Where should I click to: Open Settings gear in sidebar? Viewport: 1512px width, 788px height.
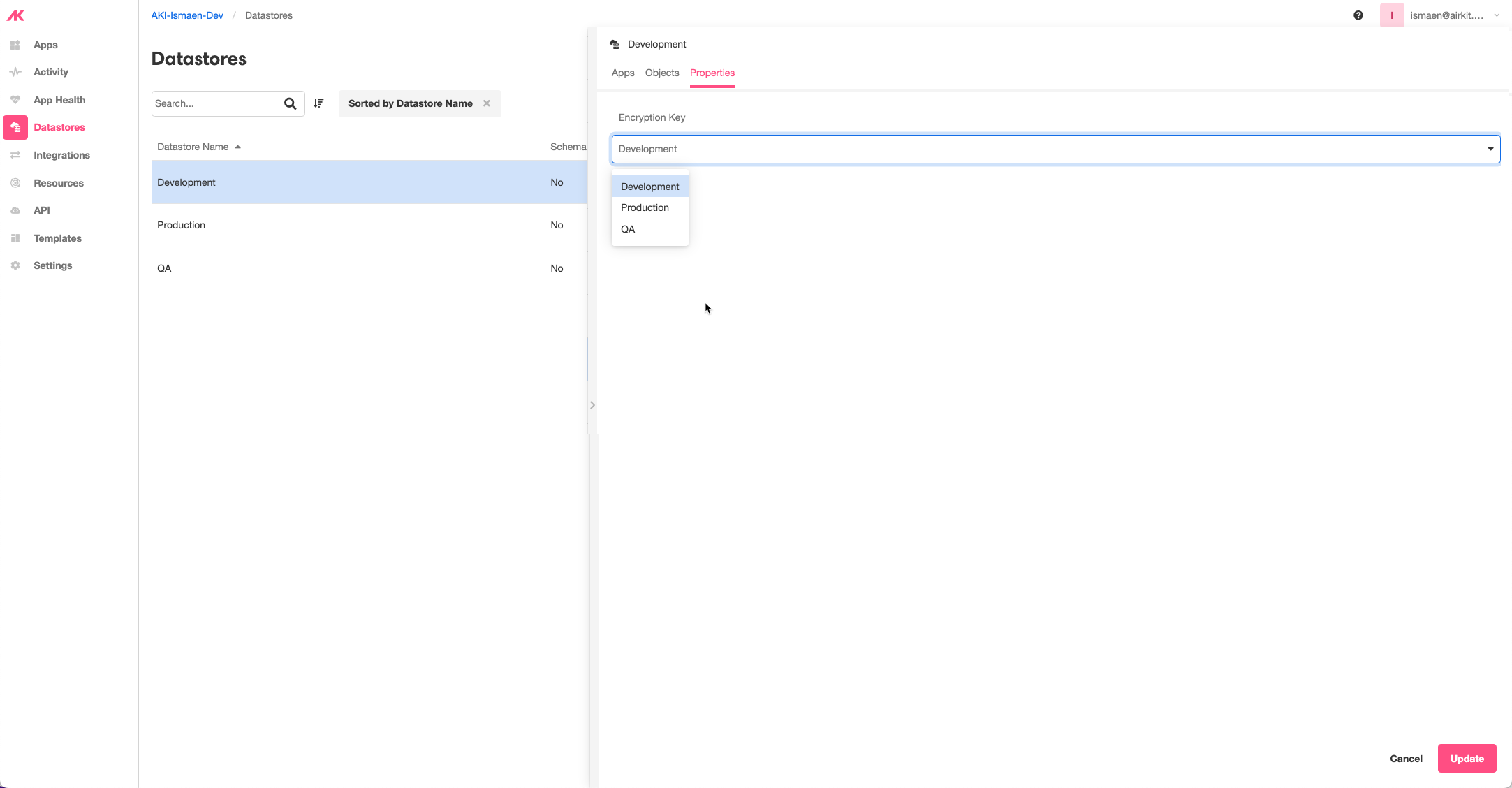pyautogui.click(x=15, y=265)
